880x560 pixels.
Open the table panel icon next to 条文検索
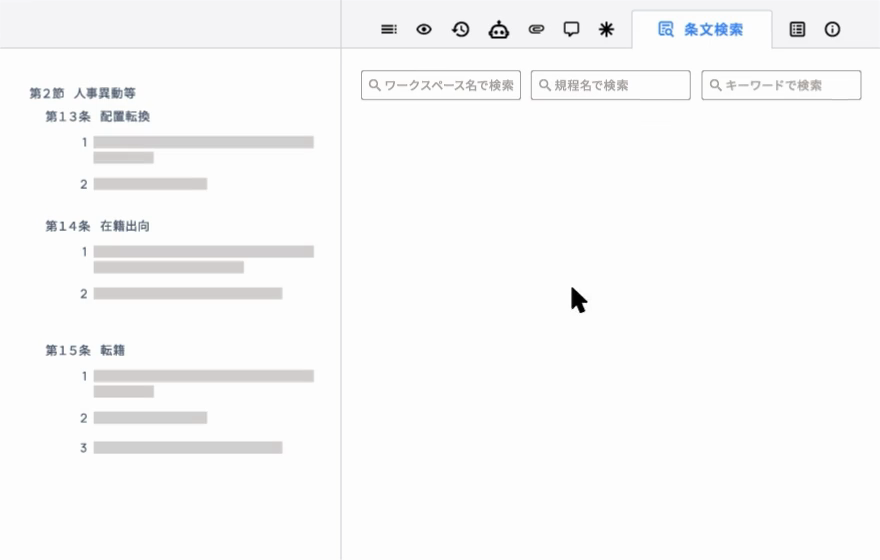click(797, 30)
